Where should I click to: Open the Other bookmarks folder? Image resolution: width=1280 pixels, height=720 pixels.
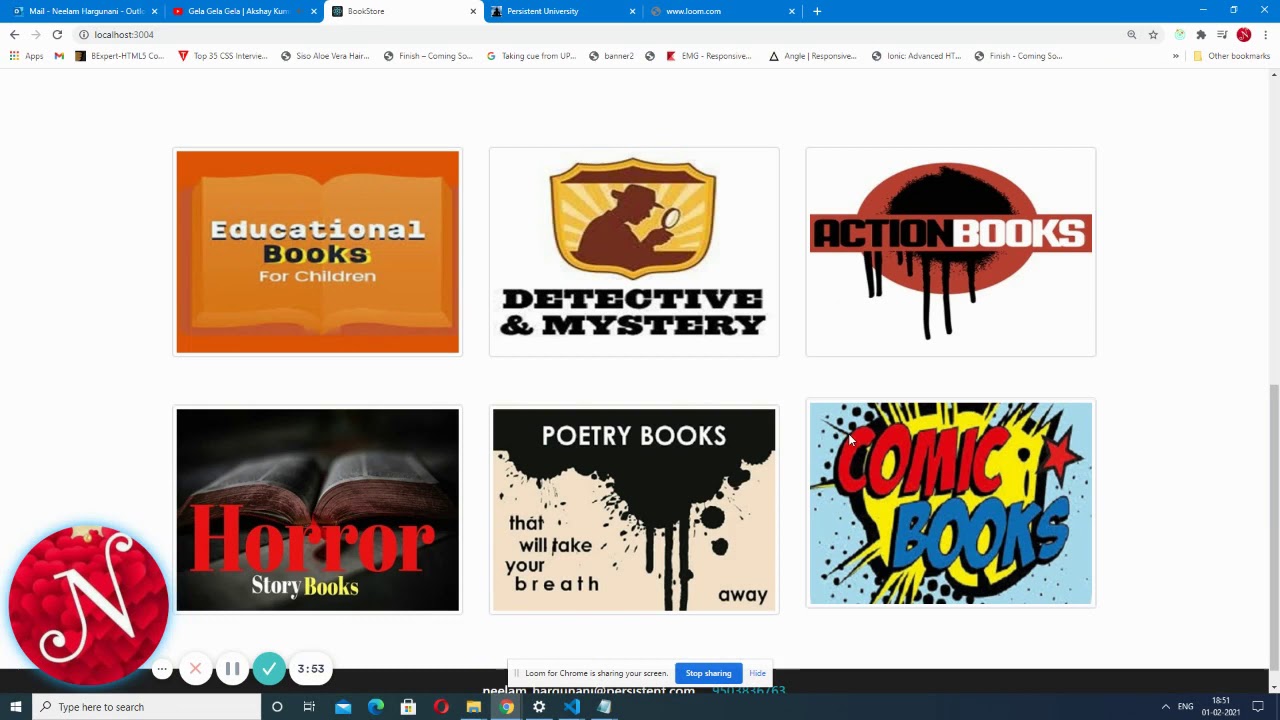(x=1231, y=56)
